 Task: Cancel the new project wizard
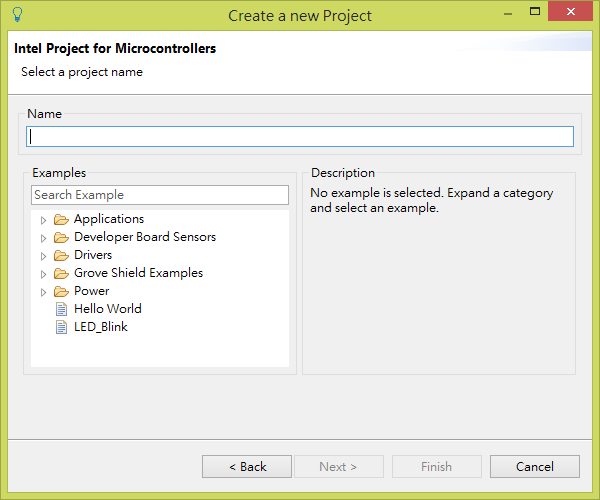535,466
